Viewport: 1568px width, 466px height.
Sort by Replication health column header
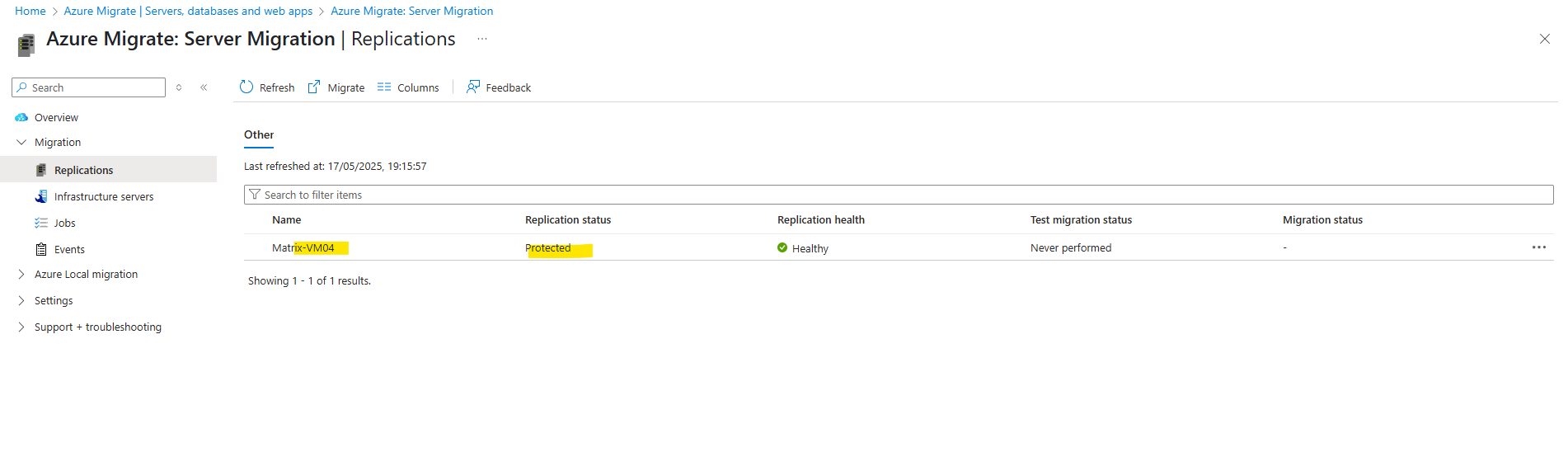(821, 219)
